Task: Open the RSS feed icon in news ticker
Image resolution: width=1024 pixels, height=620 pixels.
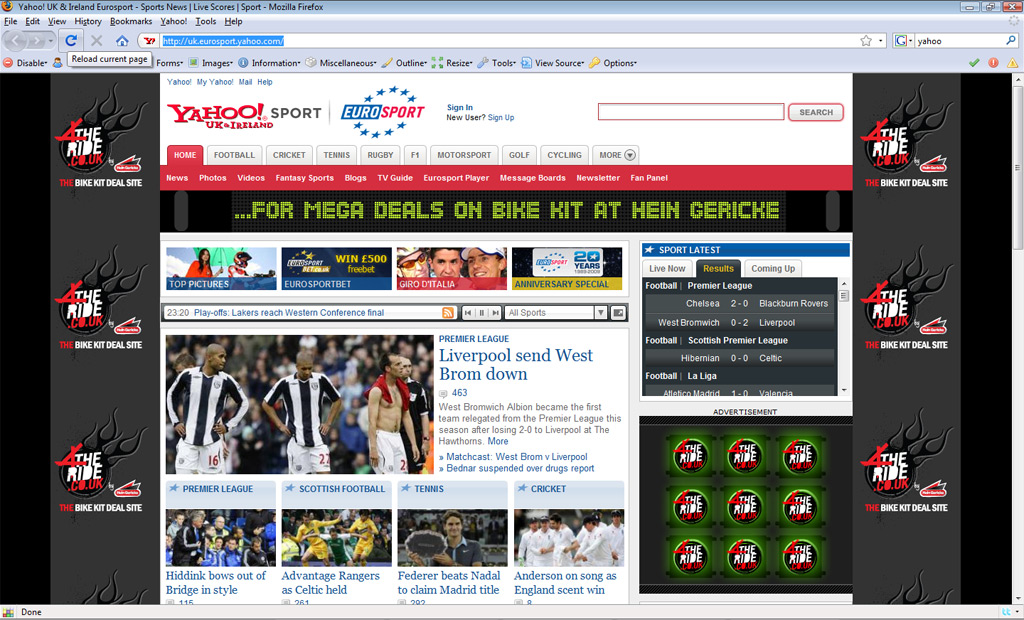Action: (448, 313)
